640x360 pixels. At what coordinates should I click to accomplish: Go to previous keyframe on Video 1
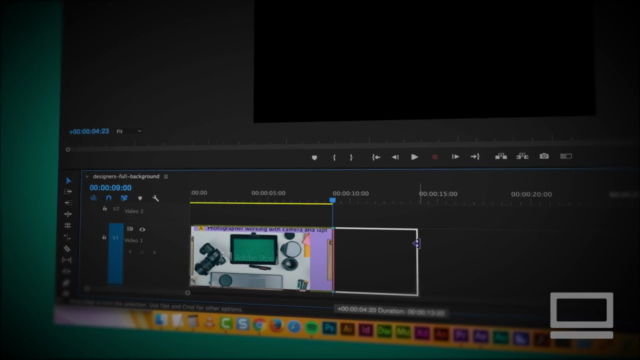tap(130, 252)
